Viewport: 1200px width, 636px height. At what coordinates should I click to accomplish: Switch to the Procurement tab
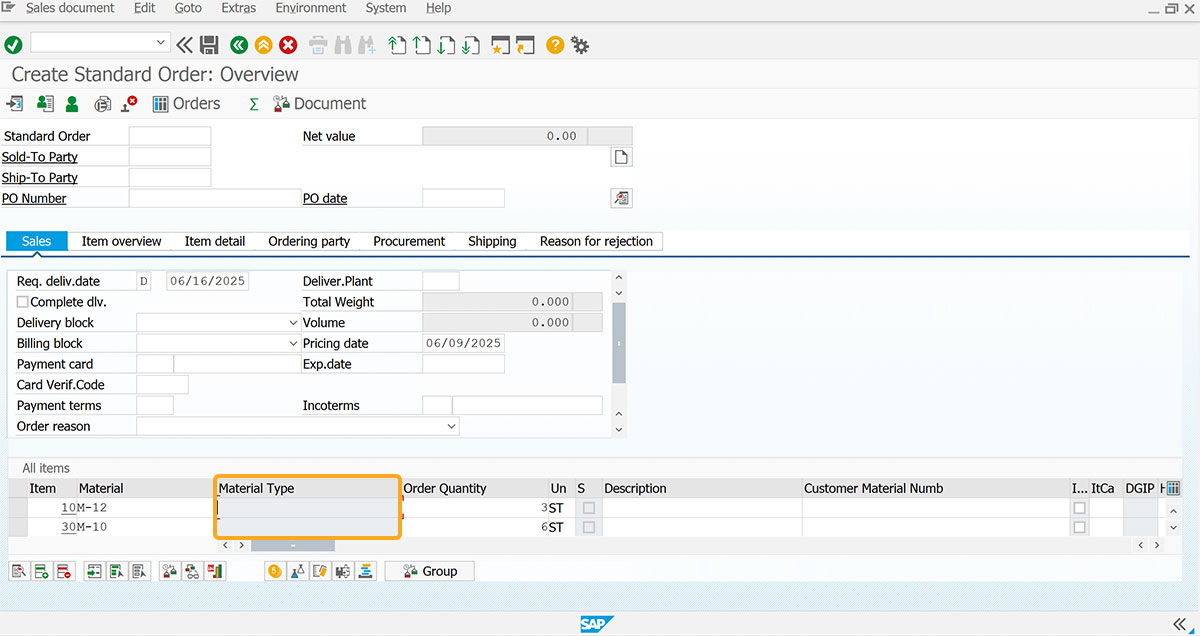409,241
